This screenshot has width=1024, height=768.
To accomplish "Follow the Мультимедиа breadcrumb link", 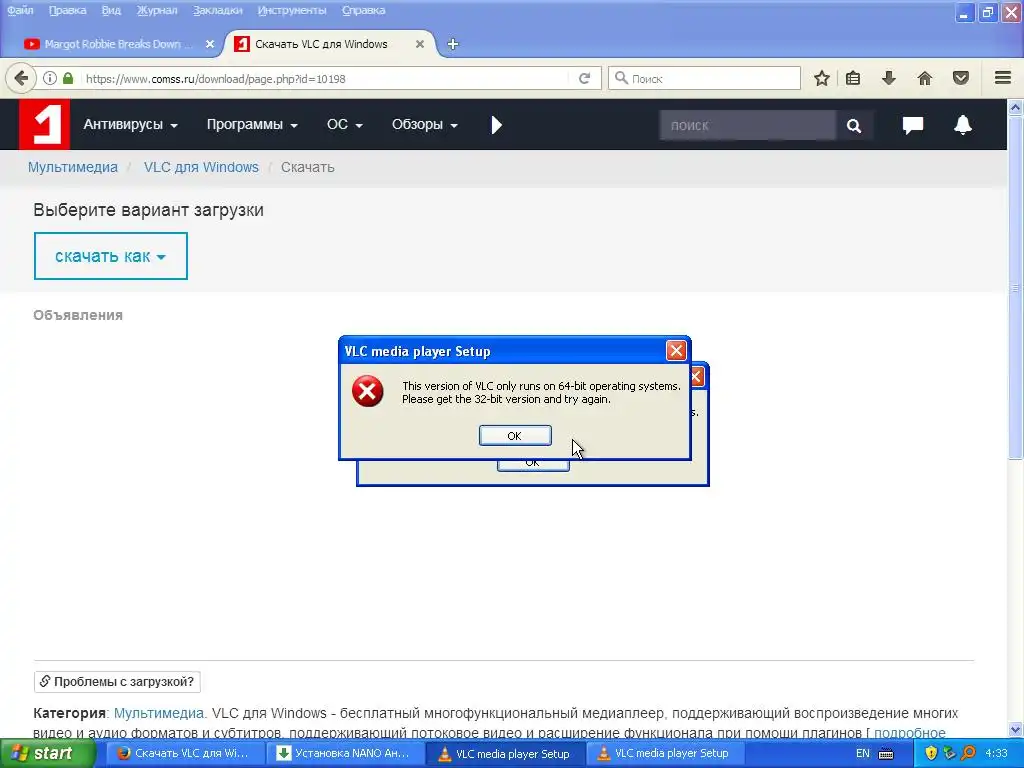I will [x=72, y=167].
